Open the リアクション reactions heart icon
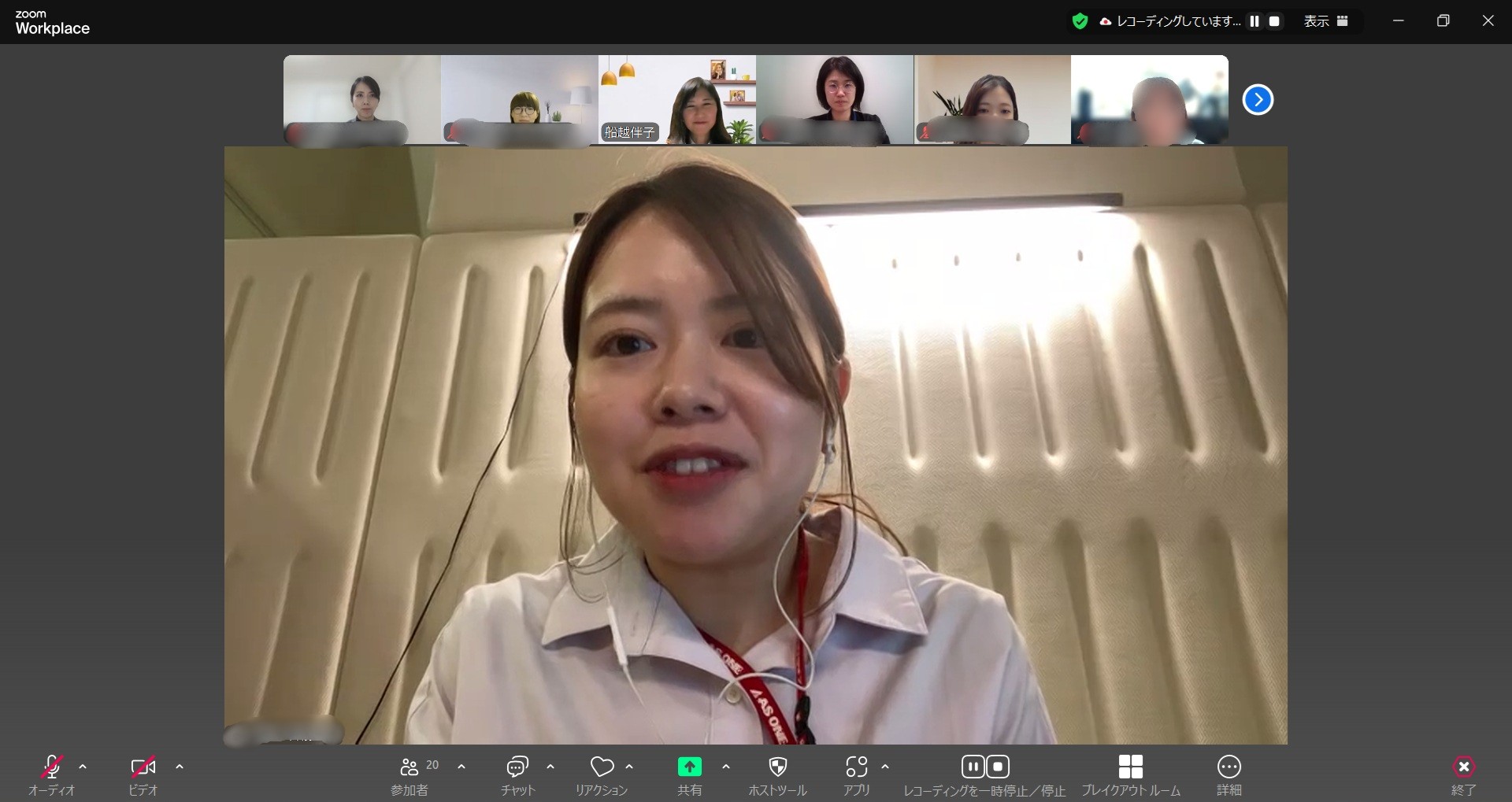The width and height of the screenshot is (1512, 802). tap(602, 767)
